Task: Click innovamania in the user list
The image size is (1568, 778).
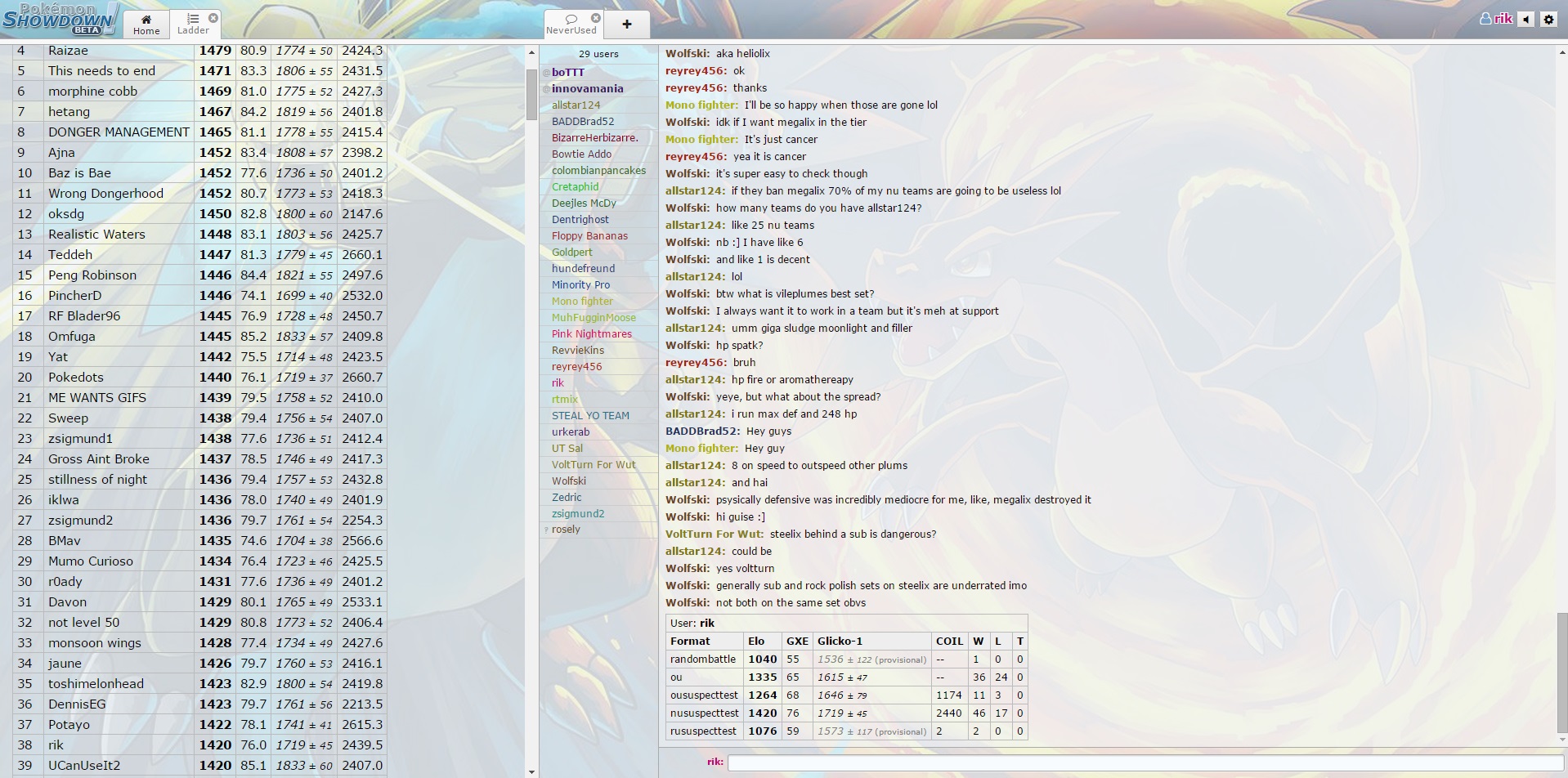Action: click(587, 88)
